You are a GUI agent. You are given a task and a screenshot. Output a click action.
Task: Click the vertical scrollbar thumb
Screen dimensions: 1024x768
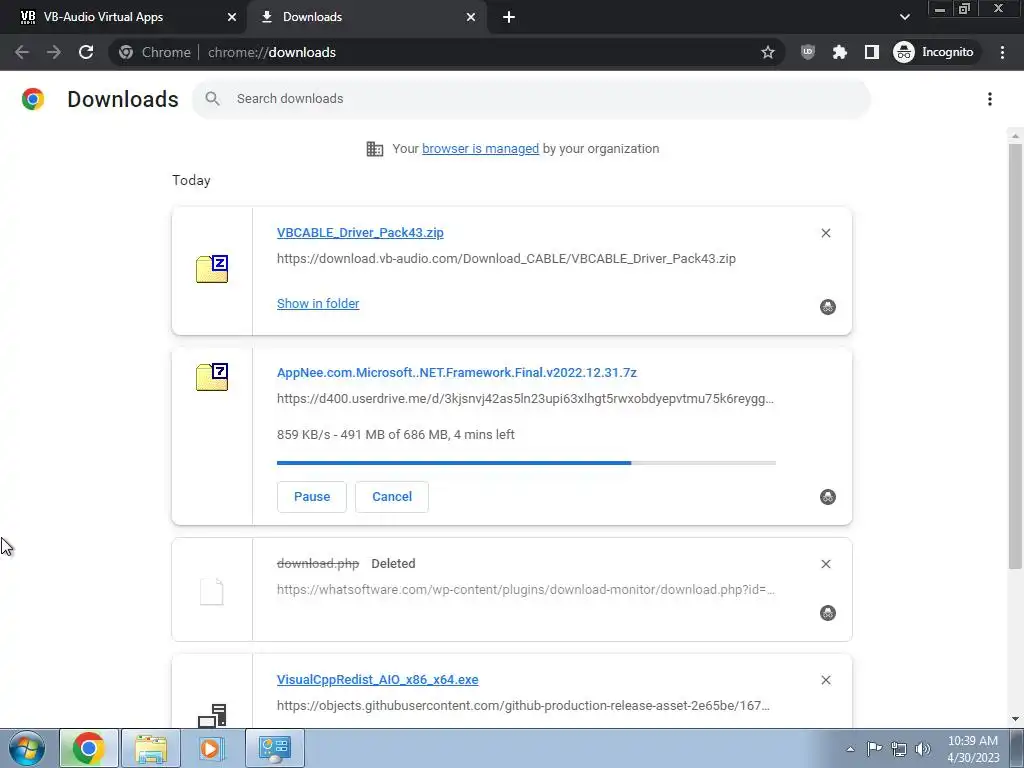(x=1015, y=356)
